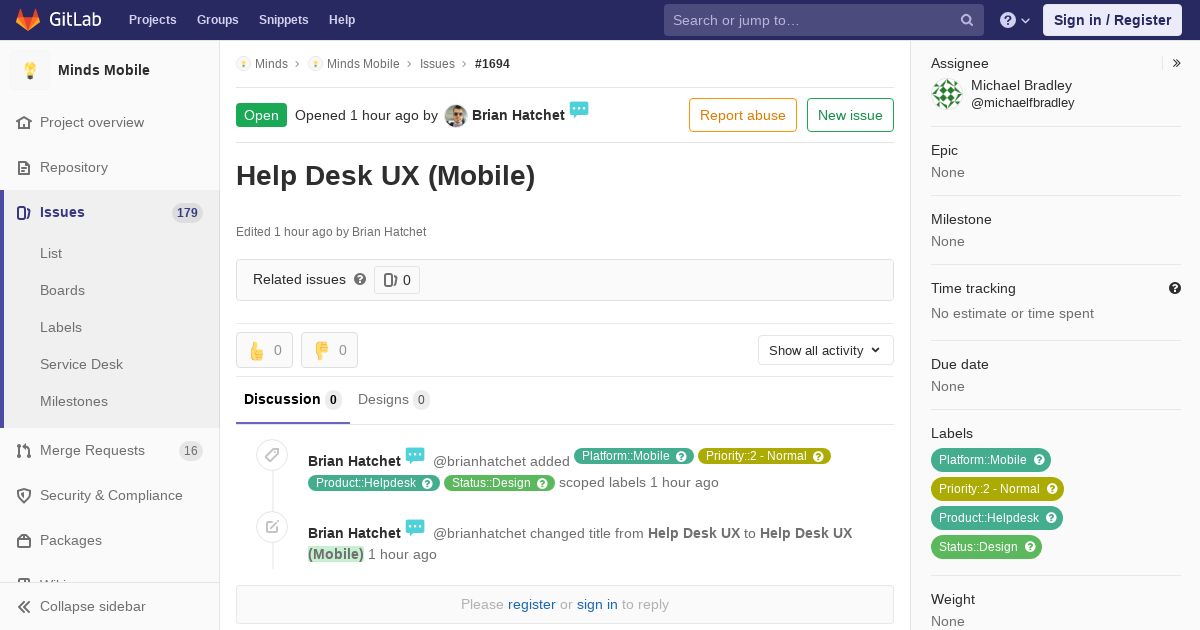Open the Help question-mark menu icon

1008,20
